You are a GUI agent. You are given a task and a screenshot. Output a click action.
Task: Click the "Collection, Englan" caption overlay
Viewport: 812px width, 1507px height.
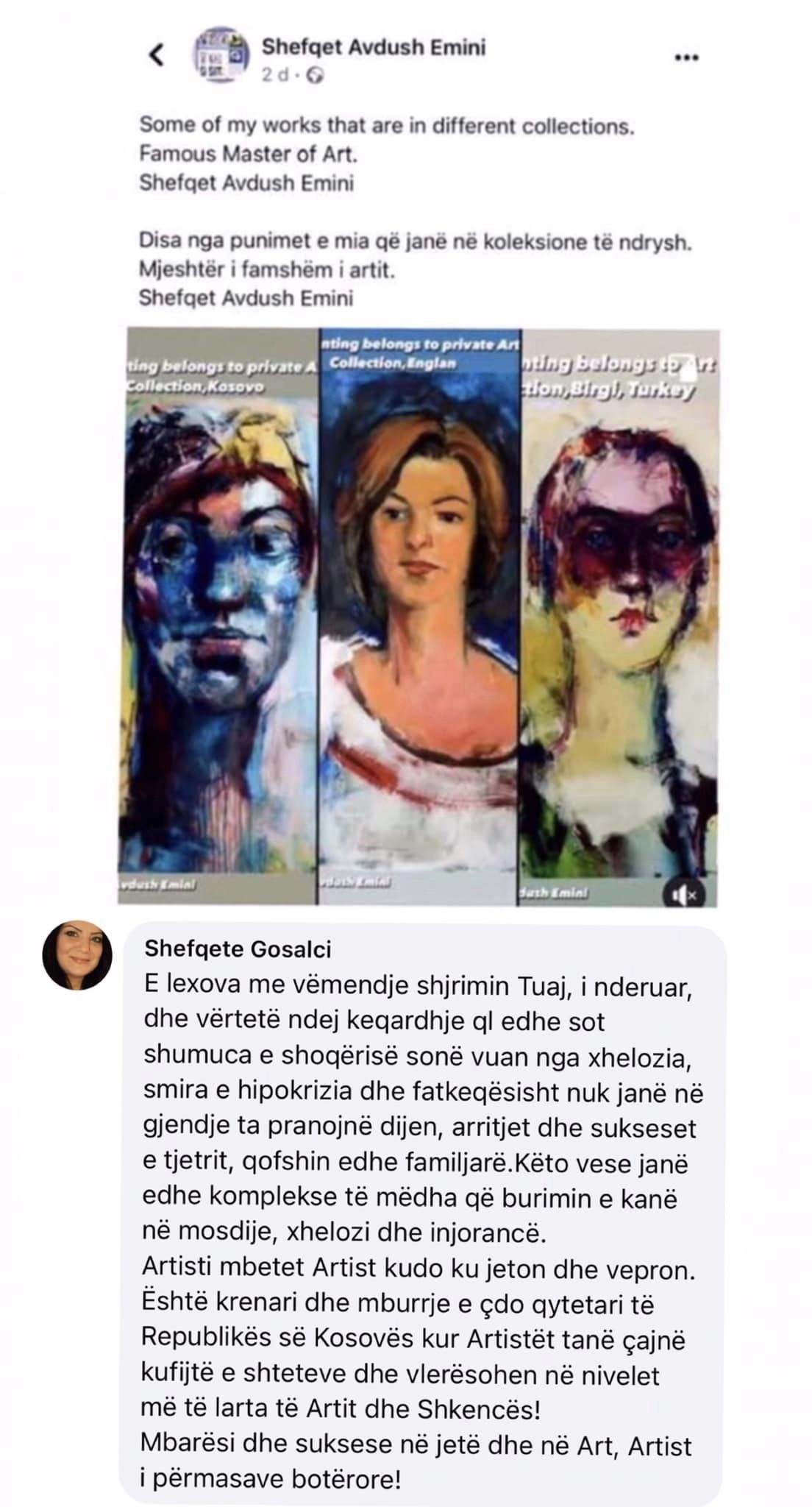[393, 363]
